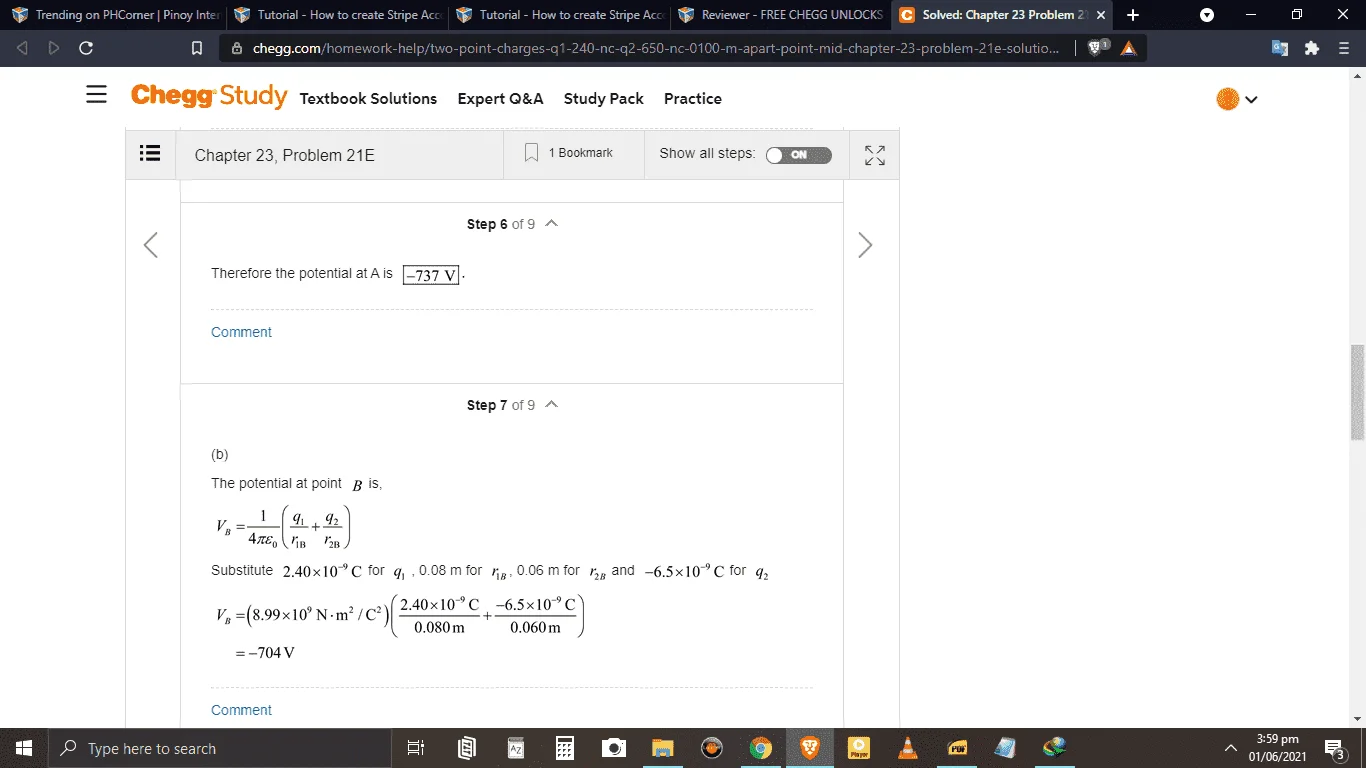
Task: Show hidden system tray icons
Action: tap(1231, 748)
